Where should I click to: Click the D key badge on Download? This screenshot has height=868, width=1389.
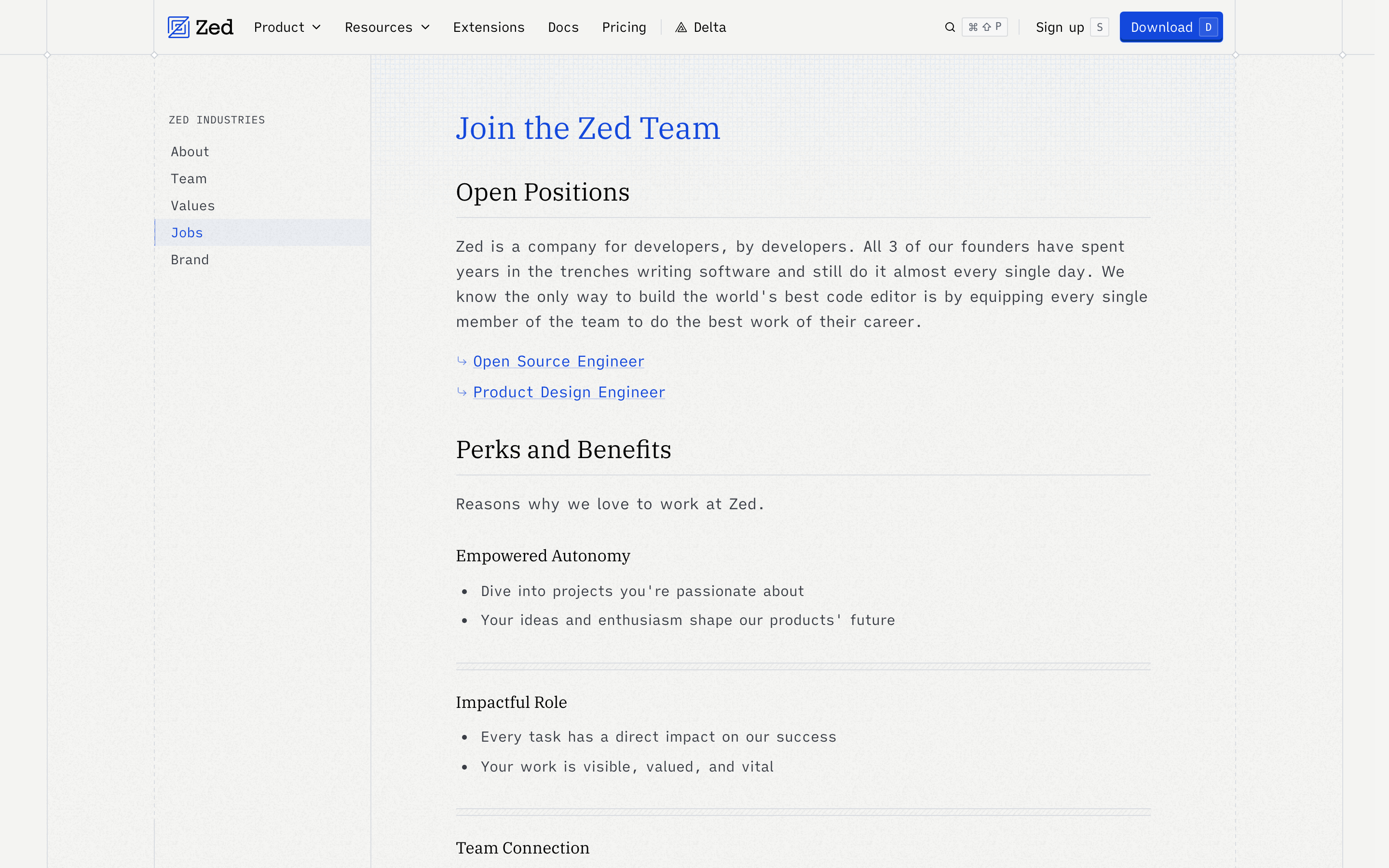pyautogui.click(x=1208, y=27)
